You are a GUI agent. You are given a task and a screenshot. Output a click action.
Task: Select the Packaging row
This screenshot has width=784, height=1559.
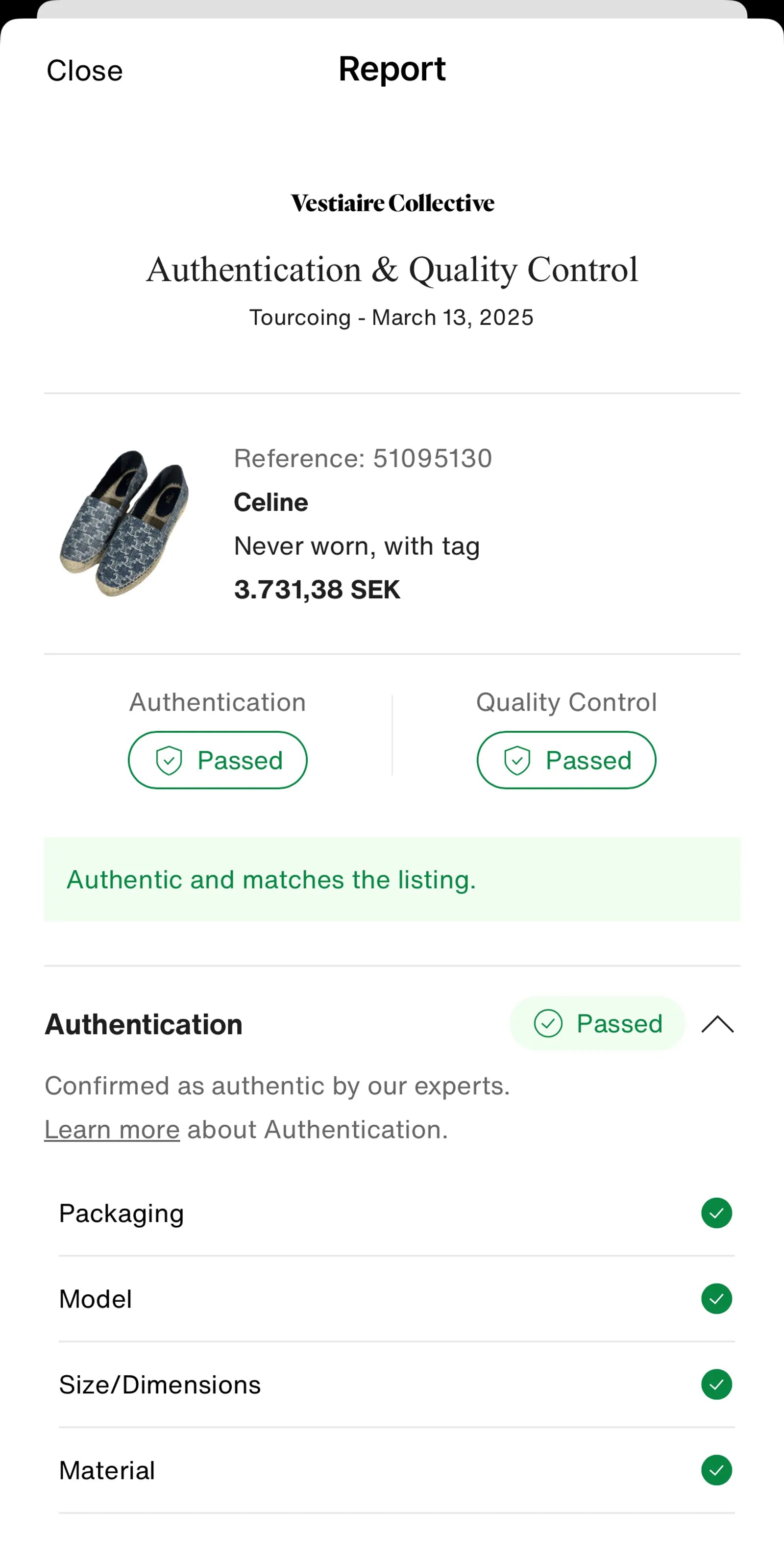tap(363, 1213)
